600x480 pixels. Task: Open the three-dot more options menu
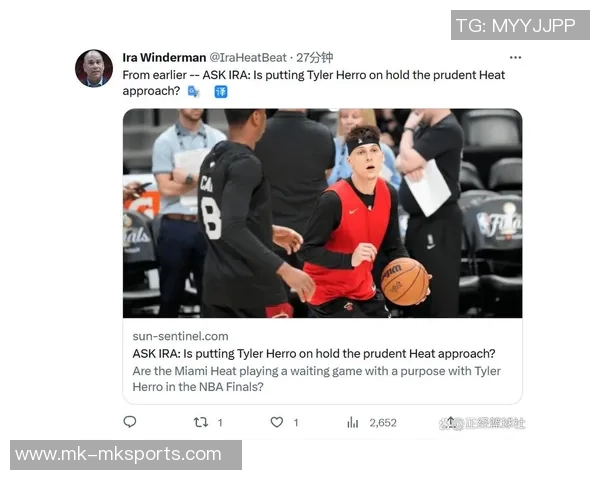click(515, 57)
